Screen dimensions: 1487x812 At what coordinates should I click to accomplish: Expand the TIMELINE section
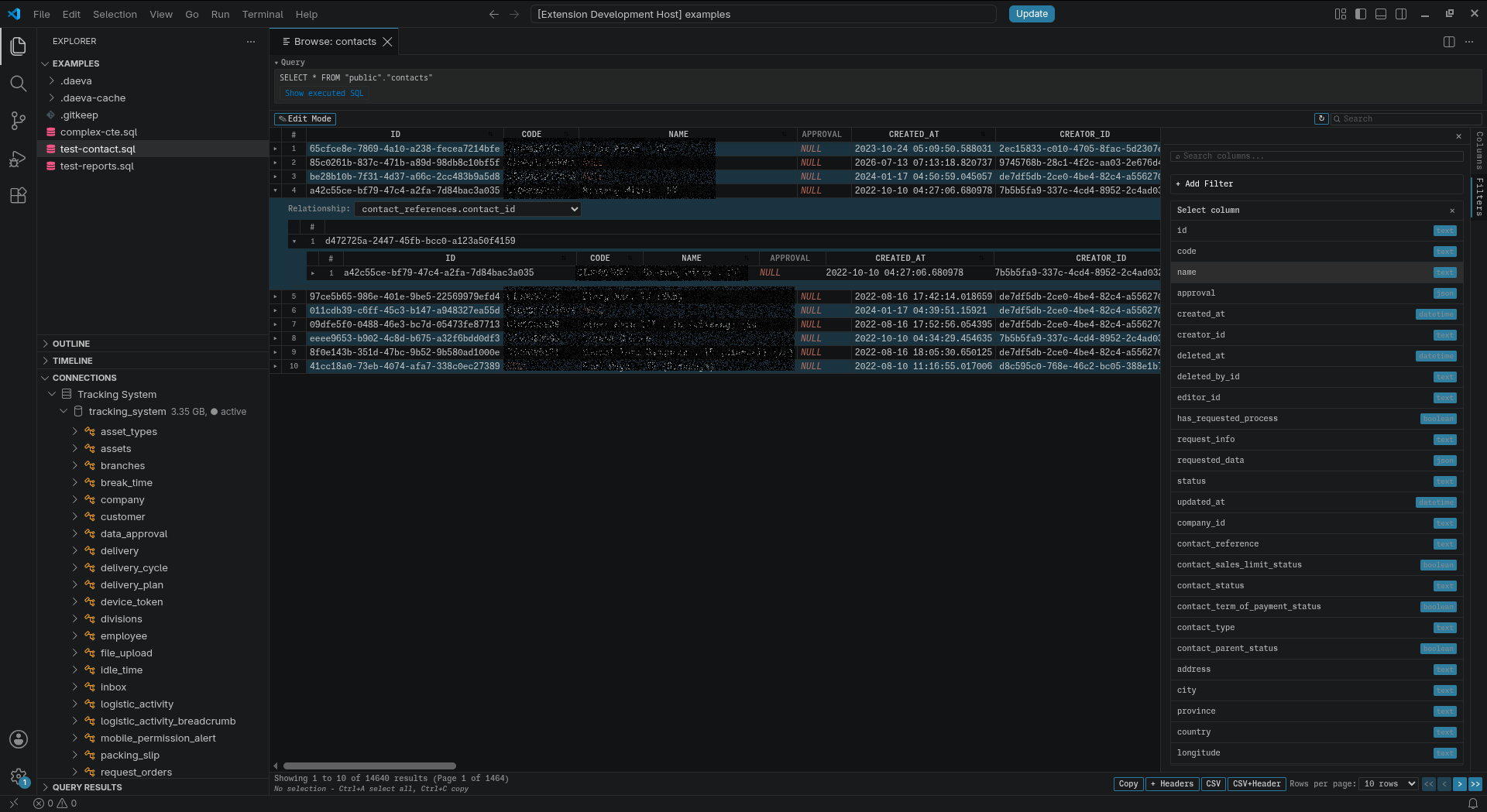click(x=153, y=361)
